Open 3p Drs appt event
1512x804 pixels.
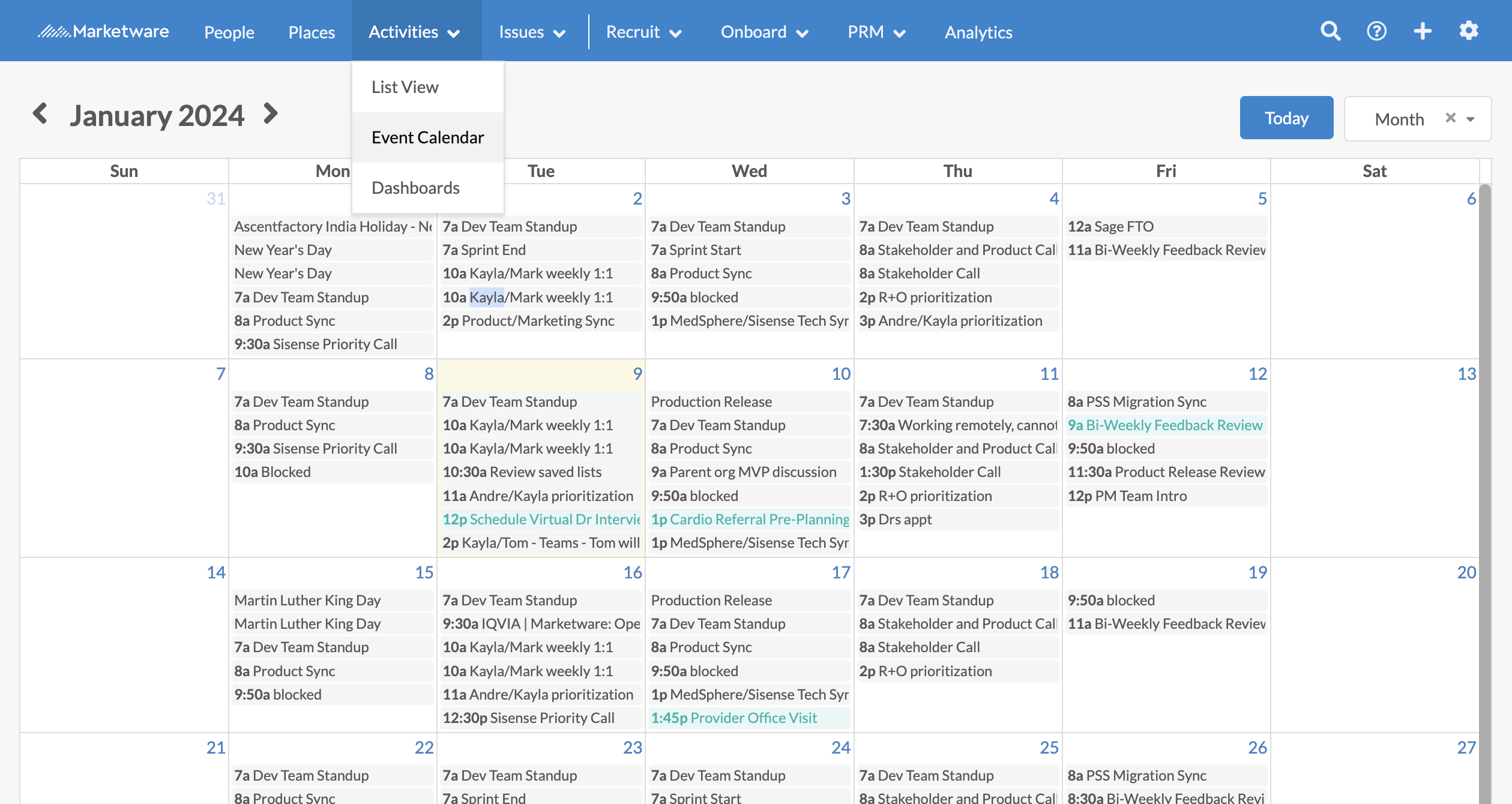pyautogui.click(x=957, y=519)
